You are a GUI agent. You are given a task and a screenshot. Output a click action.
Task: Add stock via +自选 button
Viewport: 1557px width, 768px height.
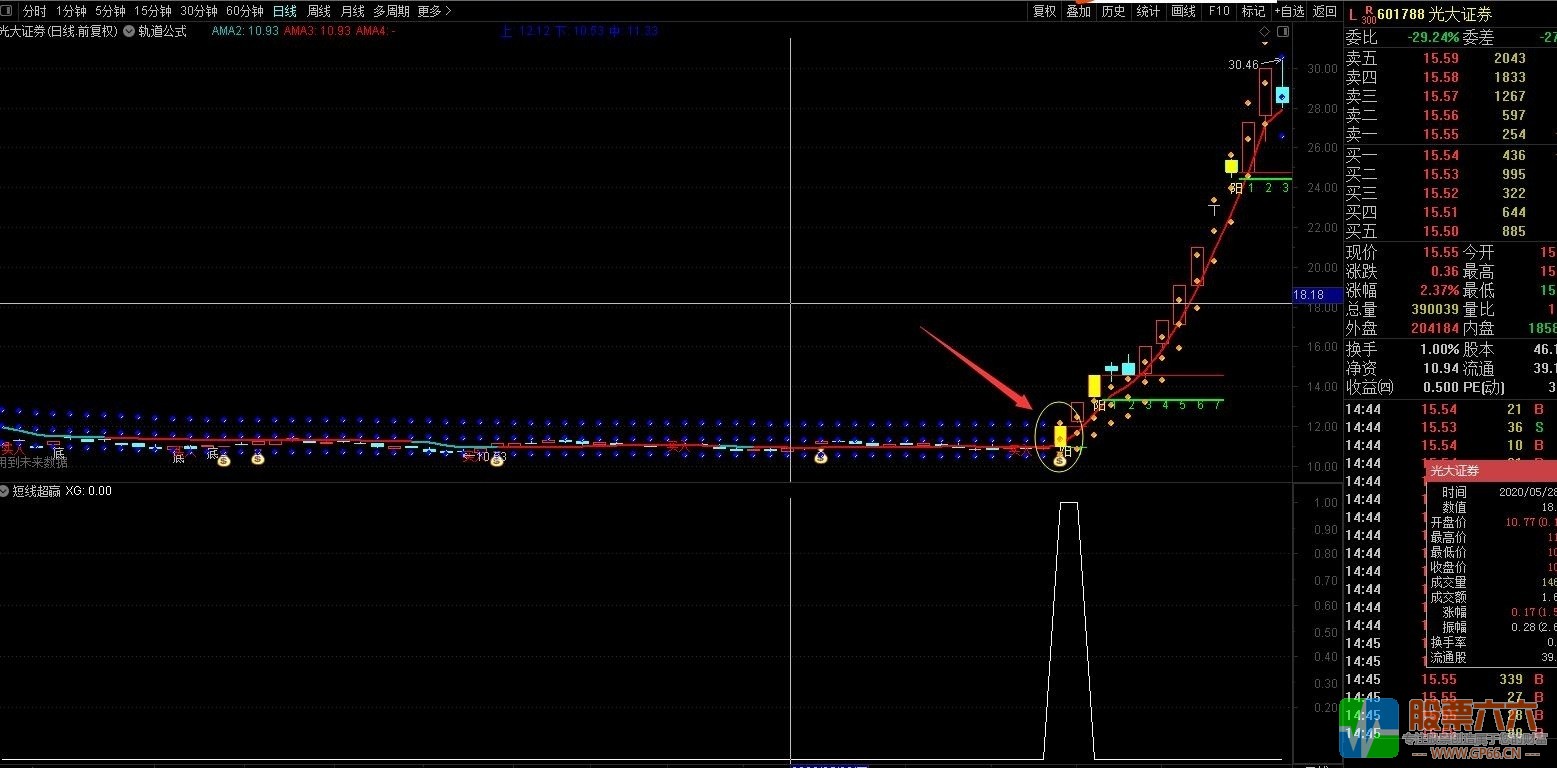(1289, 11)
